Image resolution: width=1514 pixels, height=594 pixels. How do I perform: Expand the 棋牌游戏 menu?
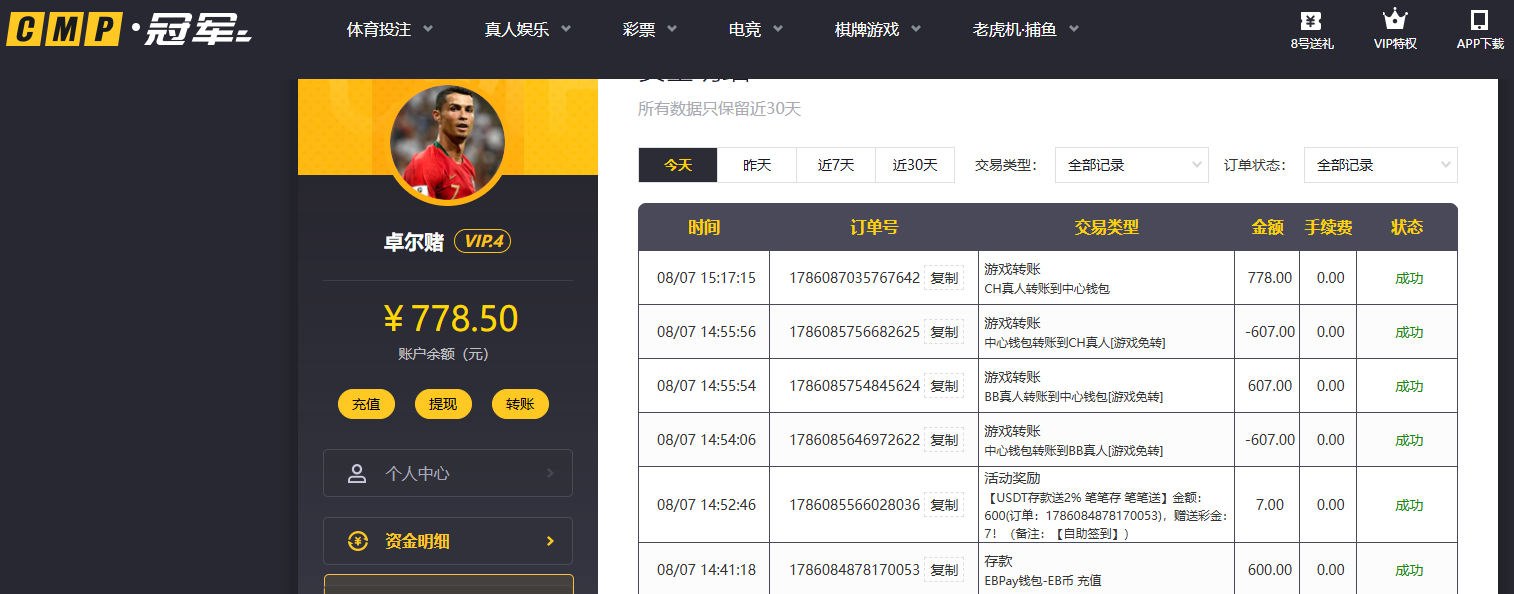coord(877,30)
